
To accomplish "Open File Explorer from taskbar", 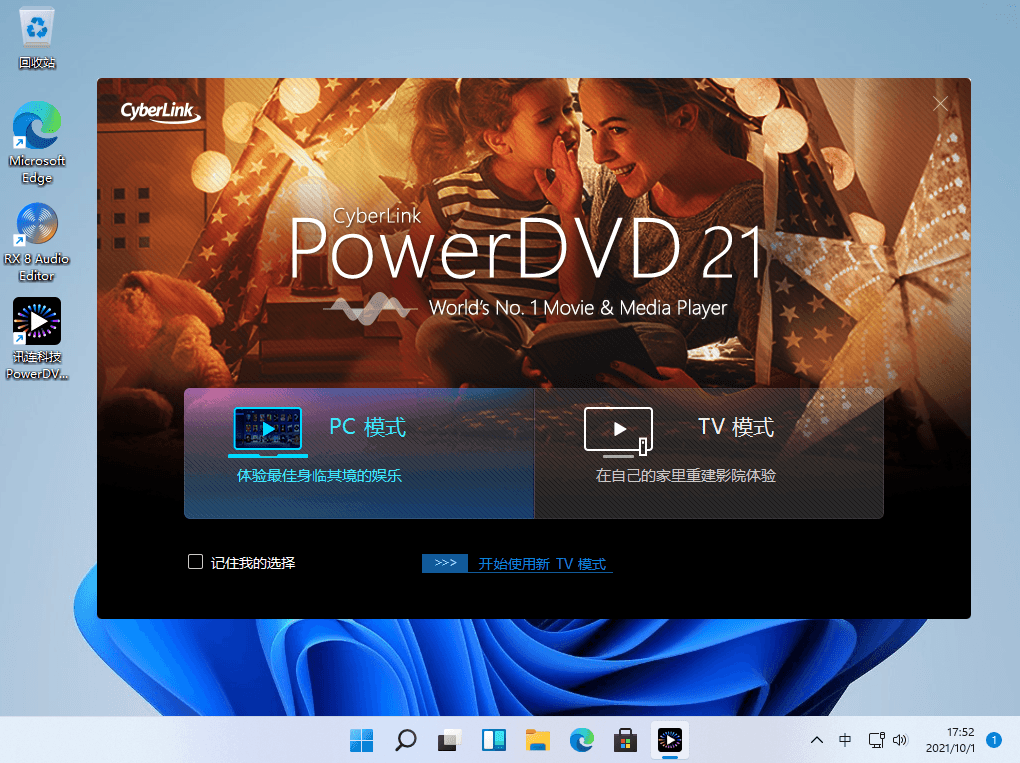I will click(538, 740).
